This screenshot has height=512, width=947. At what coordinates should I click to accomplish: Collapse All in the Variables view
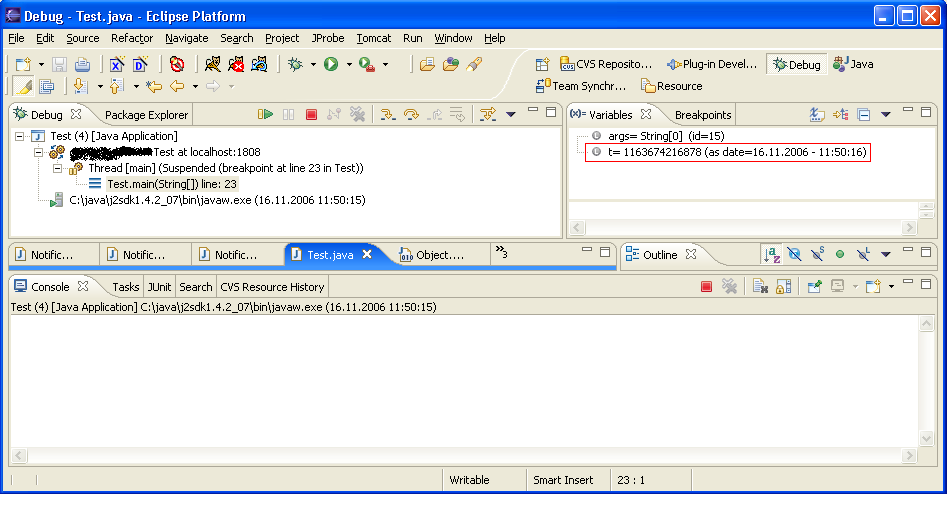click(864, 114)
